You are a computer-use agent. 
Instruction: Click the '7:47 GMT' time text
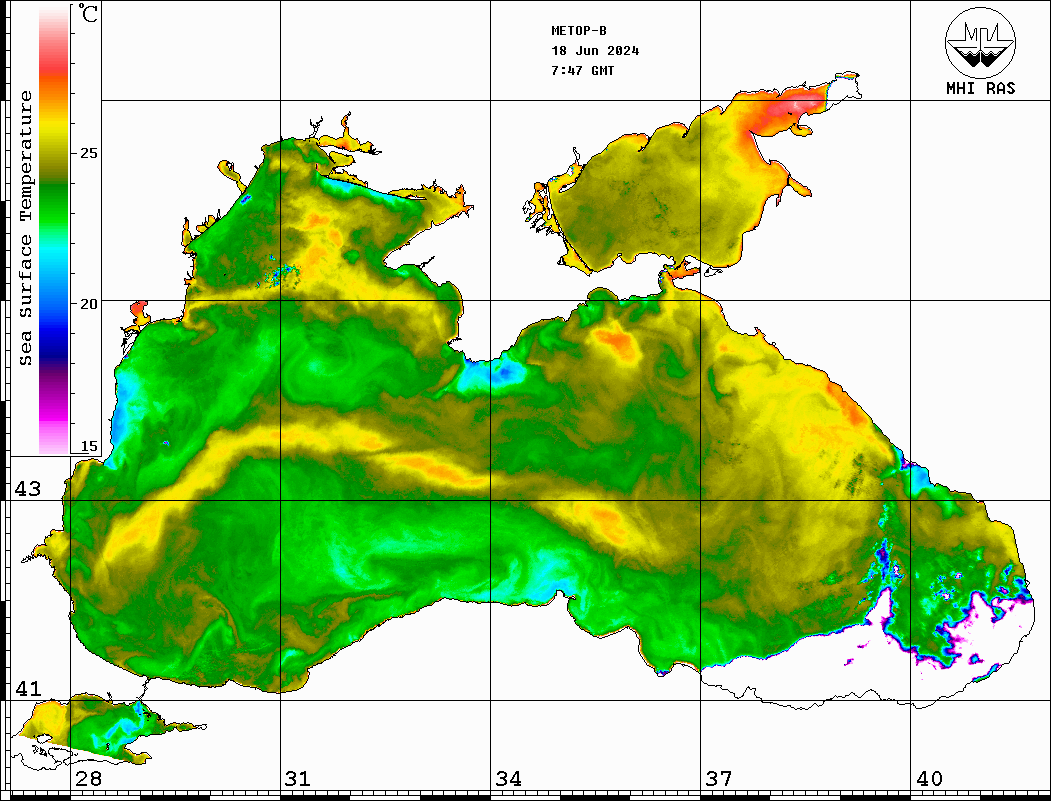click(582, 70)
